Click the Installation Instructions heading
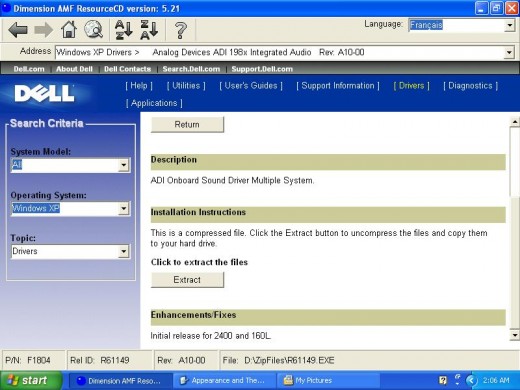520x390 pixels. (198, 212)
